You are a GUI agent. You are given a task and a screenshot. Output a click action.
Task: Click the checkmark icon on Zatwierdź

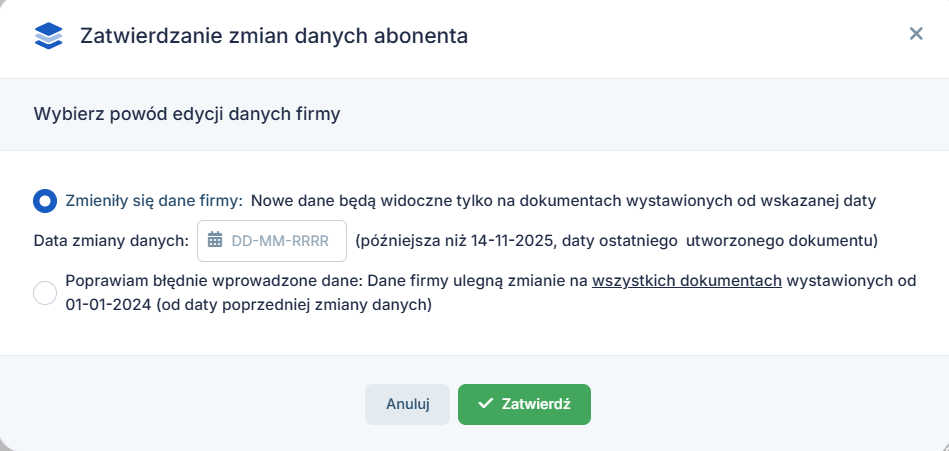pyautogui.click(x=485, y=404)
